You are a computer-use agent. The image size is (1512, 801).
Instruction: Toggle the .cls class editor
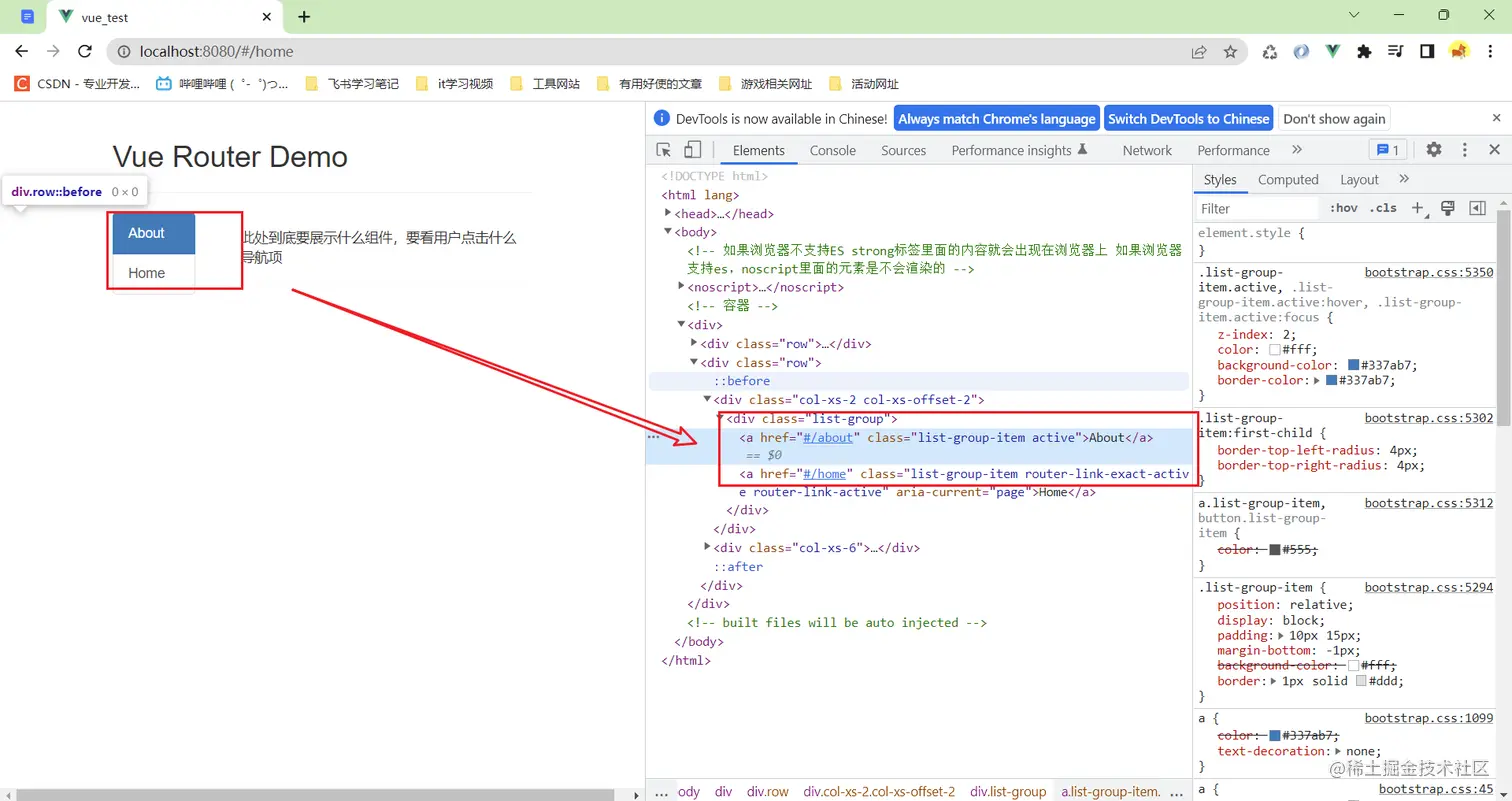pyautogui.click(x=1383, y=208)
